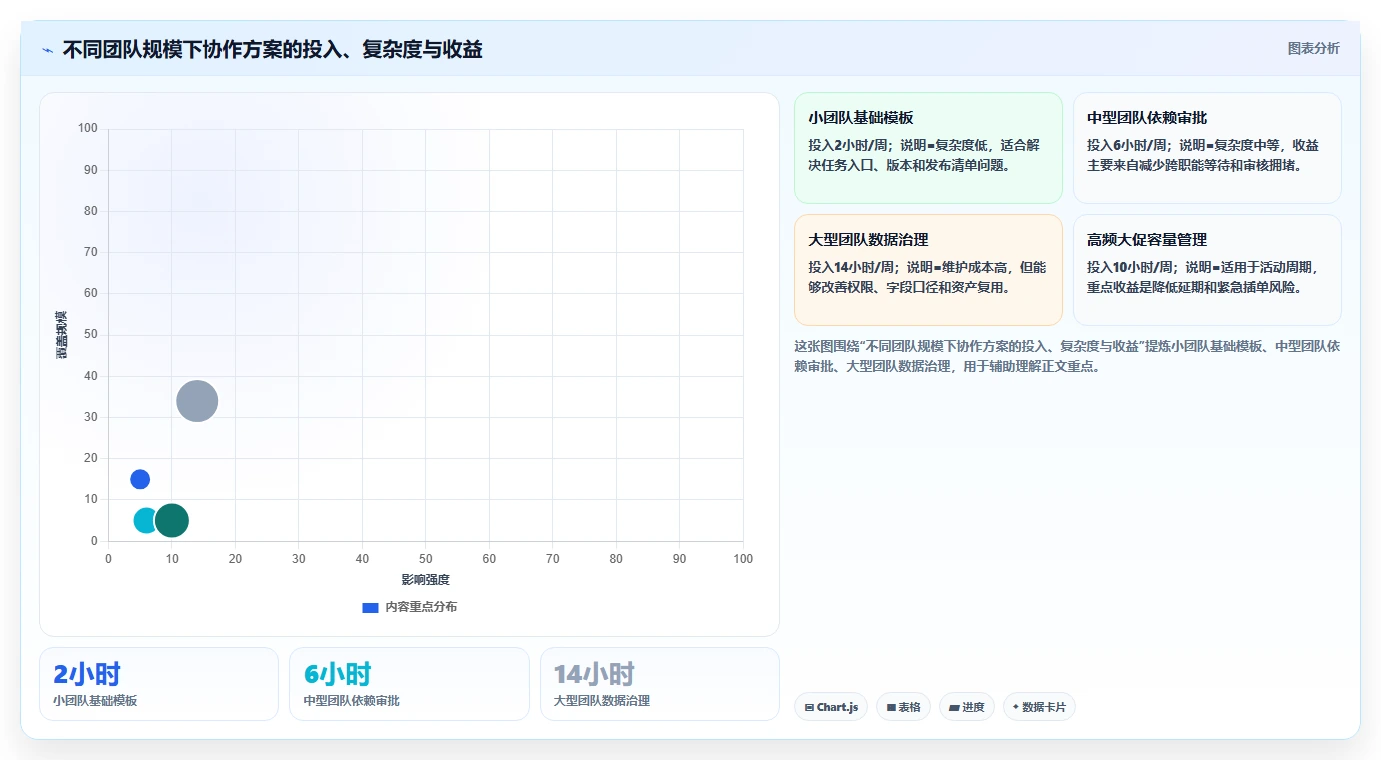This screenshot has height=760, width=1381.
Task: Open the 高频大促容量管理 info card
Action: pos(1207,270)
